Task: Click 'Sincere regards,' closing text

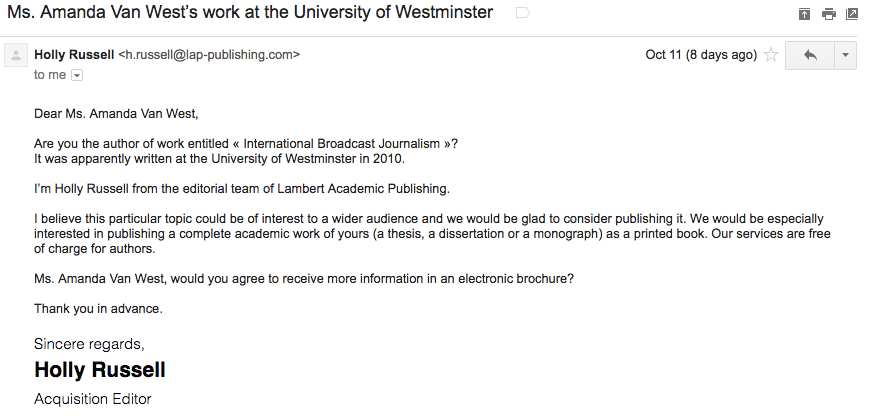Action: (89, 343)
